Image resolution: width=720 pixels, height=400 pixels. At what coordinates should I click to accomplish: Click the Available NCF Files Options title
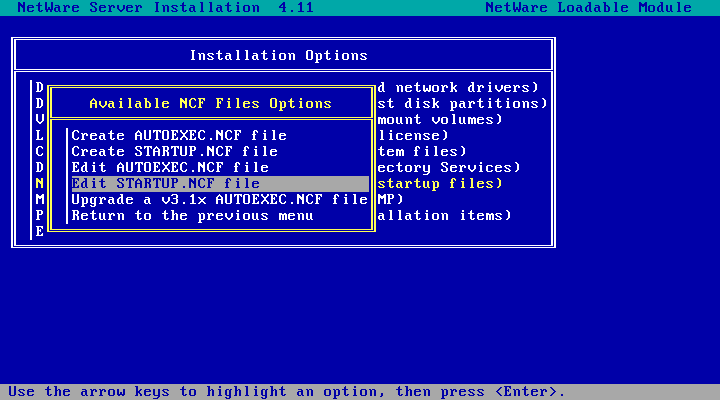[x=211, y=103]
